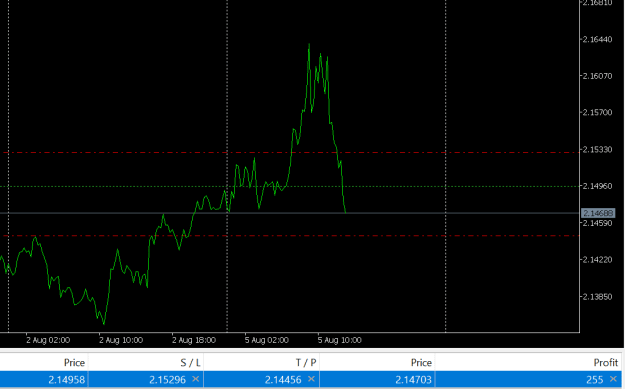Click the 2.14220 price scale label
The width and height of the screenshot is (625, 389).
(597, 260)
